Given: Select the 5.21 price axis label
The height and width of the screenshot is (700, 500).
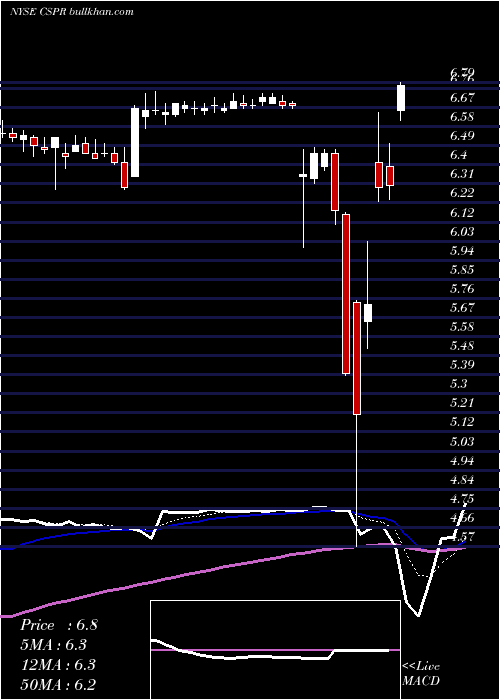Looking at the screenshot, I should point(462,403).
